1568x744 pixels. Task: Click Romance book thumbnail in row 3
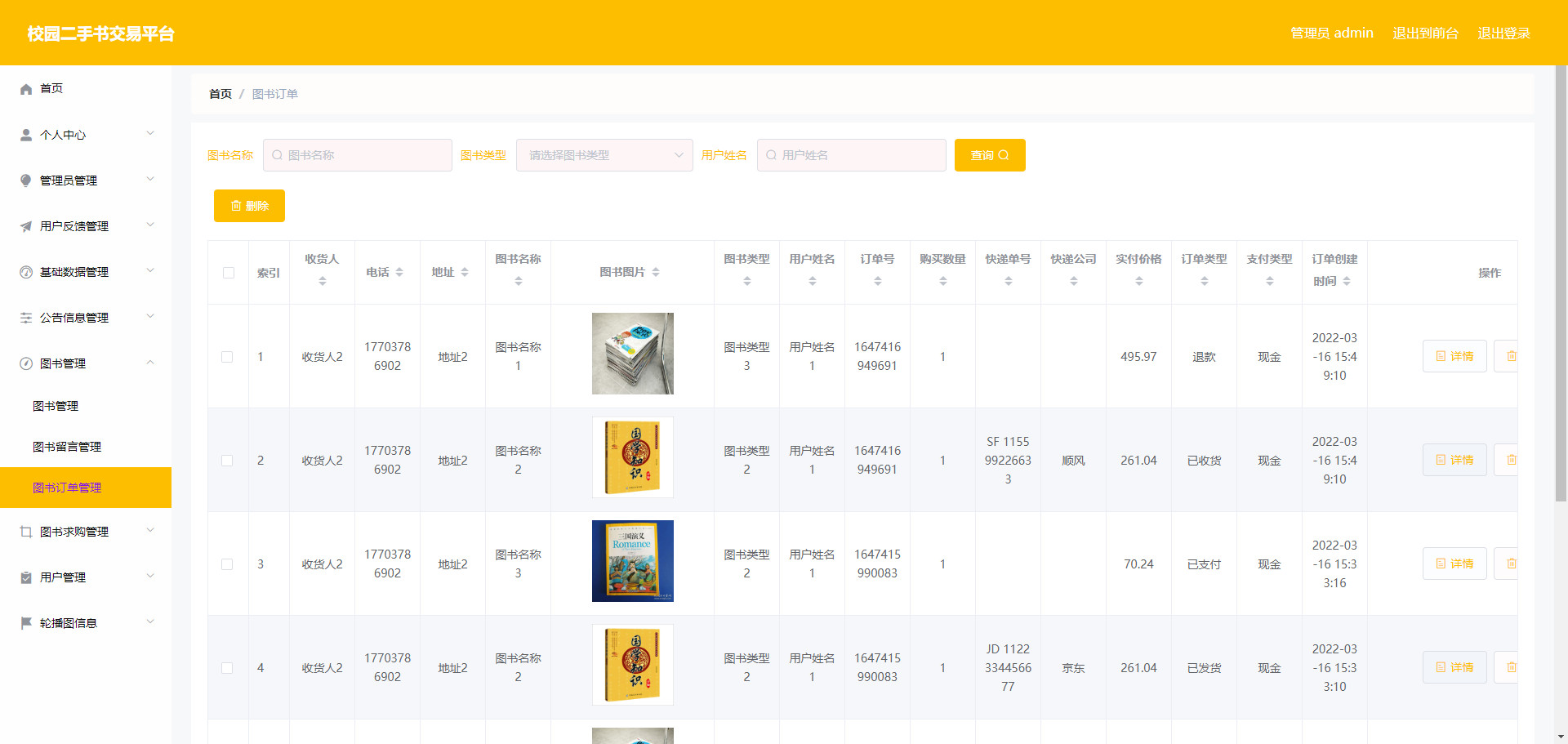(633, 561)
